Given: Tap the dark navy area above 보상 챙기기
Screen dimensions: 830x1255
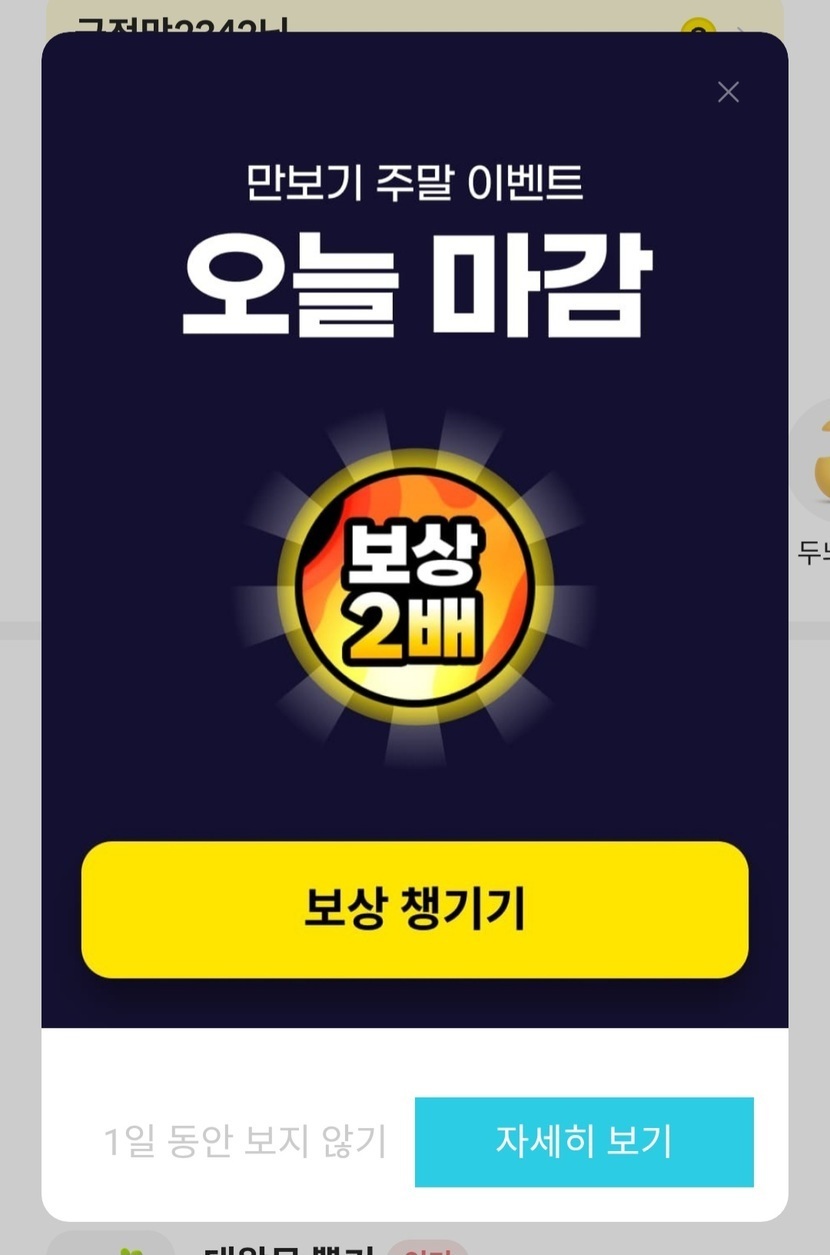Looking at the screenshot, I should [x=414, y=805].
